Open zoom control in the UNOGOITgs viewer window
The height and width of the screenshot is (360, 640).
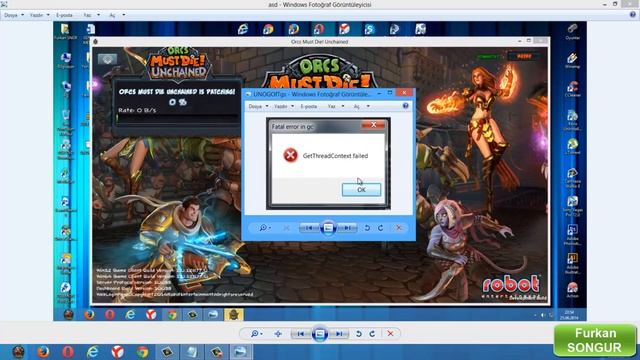265,228
